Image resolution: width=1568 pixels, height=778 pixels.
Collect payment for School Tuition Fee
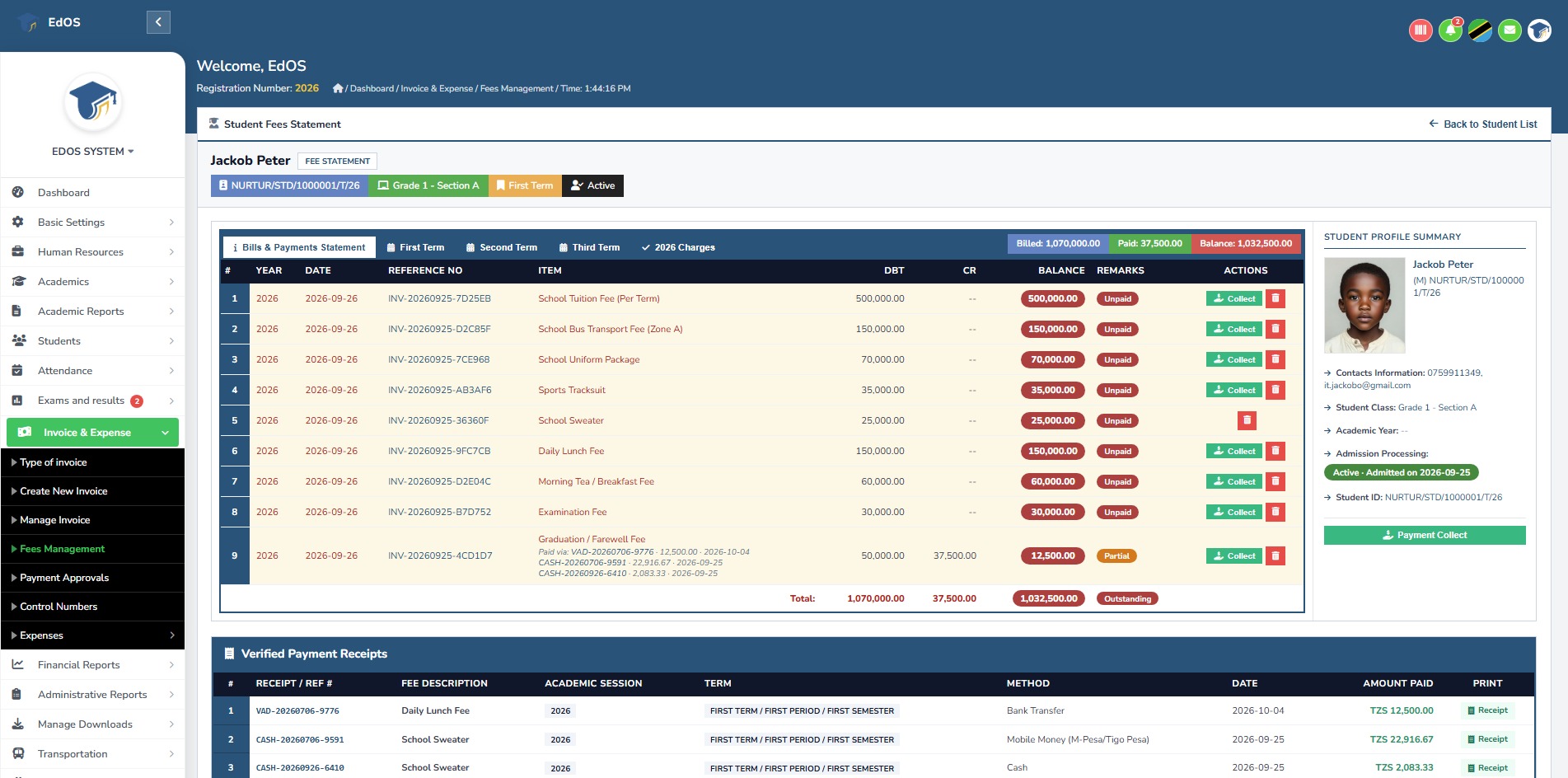[x=1234, y=298]
